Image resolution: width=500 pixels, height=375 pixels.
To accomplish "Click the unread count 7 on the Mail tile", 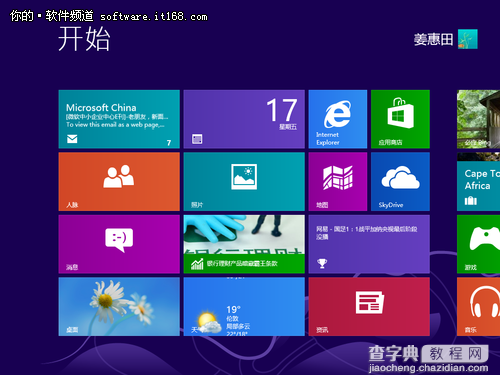I will (x=169, y=143).
